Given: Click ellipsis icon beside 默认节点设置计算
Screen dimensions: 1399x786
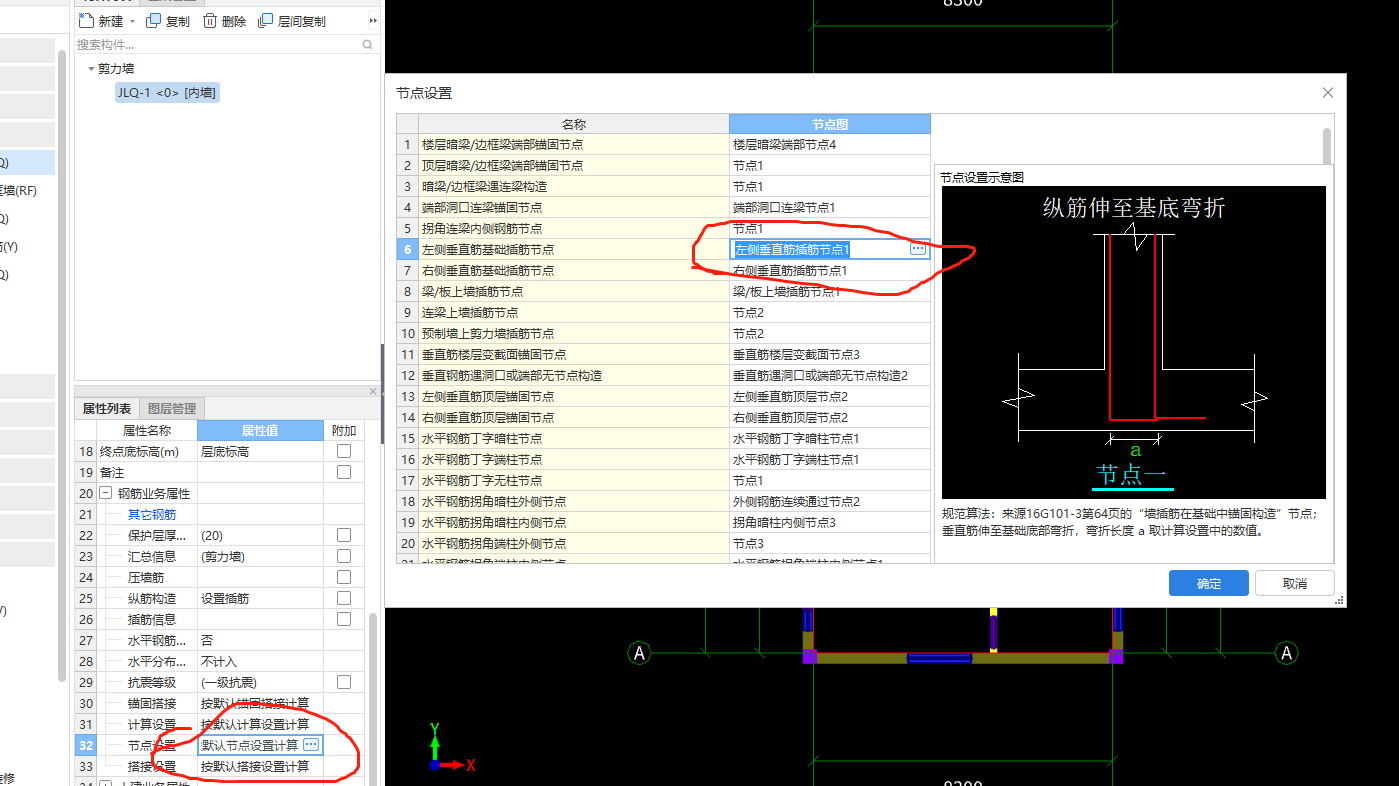Looking at the screenshot, I should [x=311, y=745].
